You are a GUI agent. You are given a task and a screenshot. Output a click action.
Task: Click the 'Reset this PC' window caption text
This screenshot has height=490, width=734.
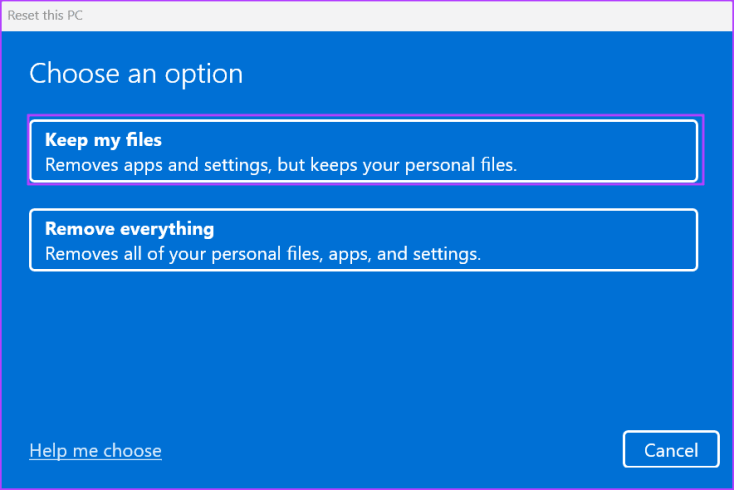(x=46, y=15)
